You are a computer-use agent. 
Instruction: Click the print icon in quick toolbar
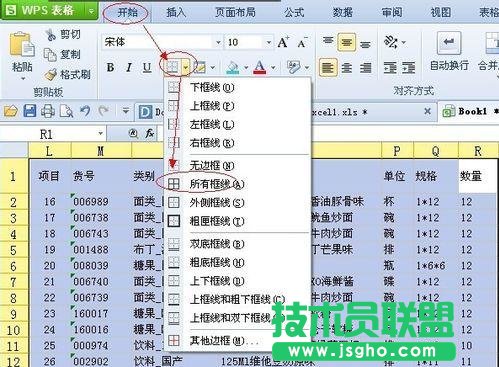point(48,111)
